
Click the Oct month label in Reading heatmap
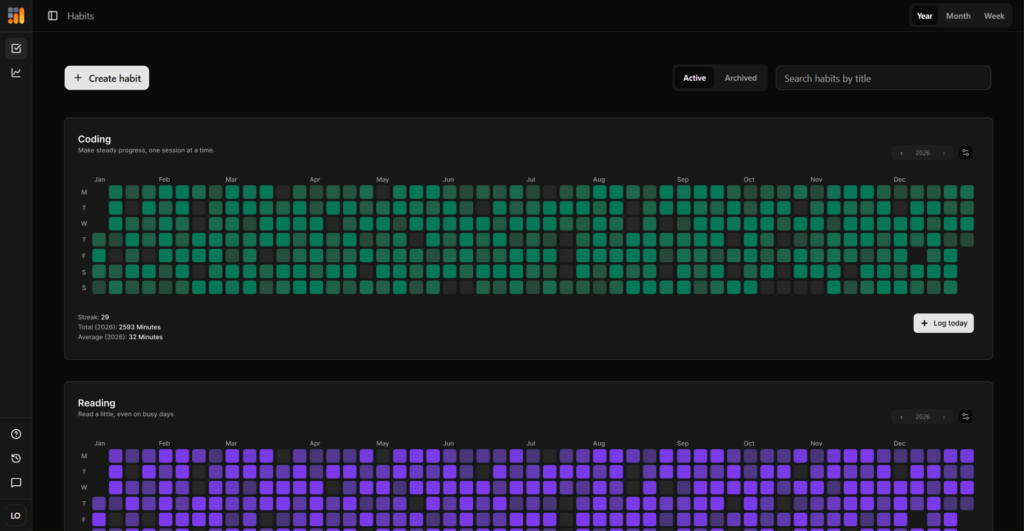point(748,443)
